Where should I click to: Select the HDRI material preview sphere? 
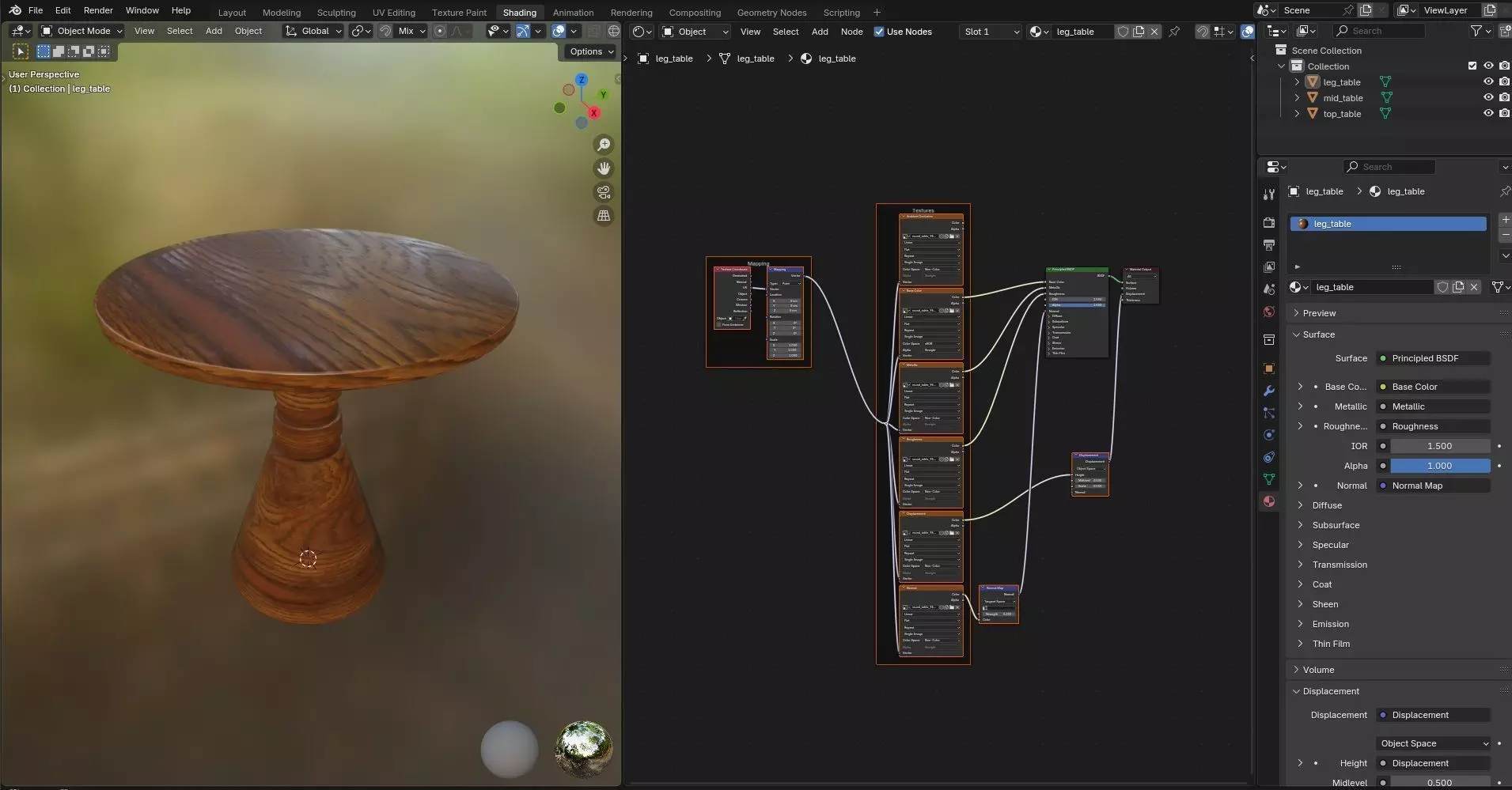(x=584, y=748)
